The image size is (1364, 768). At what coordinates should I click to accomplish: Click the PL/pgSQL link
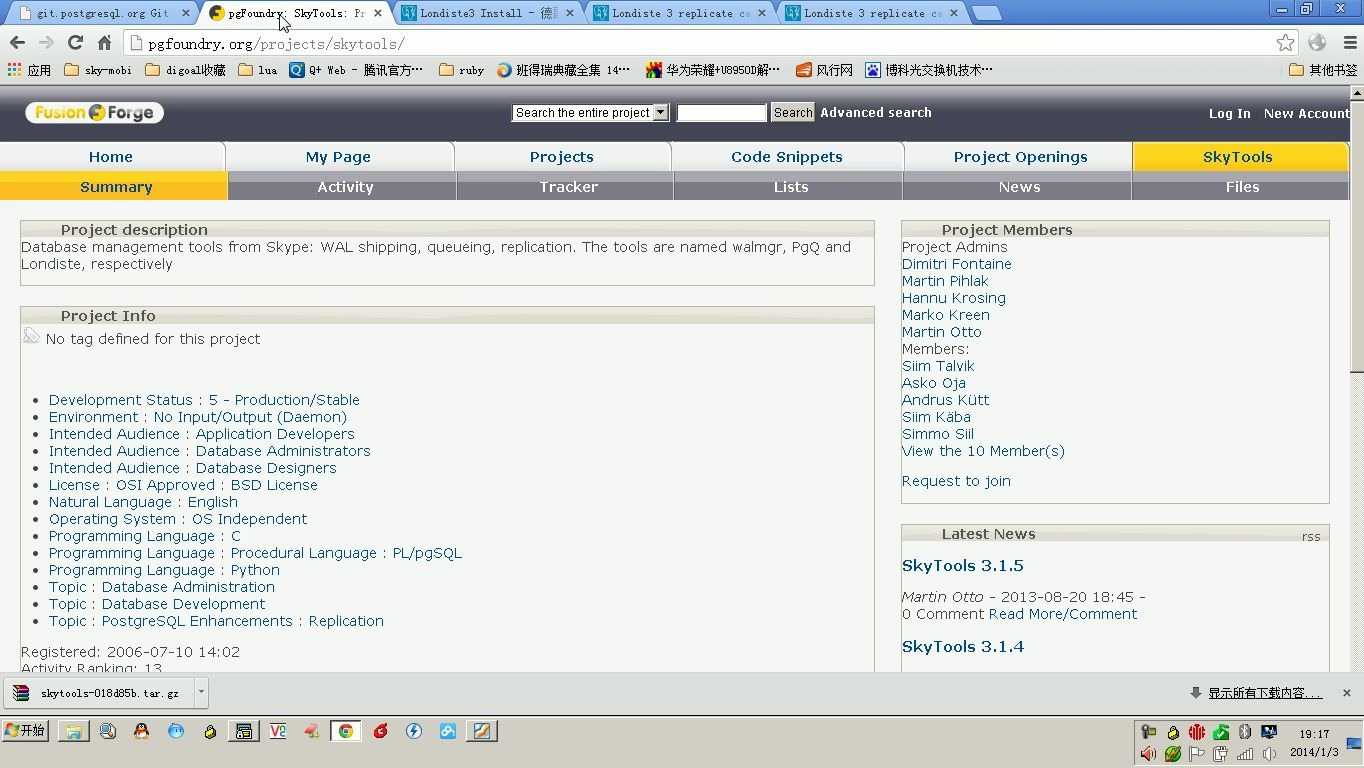427,553
